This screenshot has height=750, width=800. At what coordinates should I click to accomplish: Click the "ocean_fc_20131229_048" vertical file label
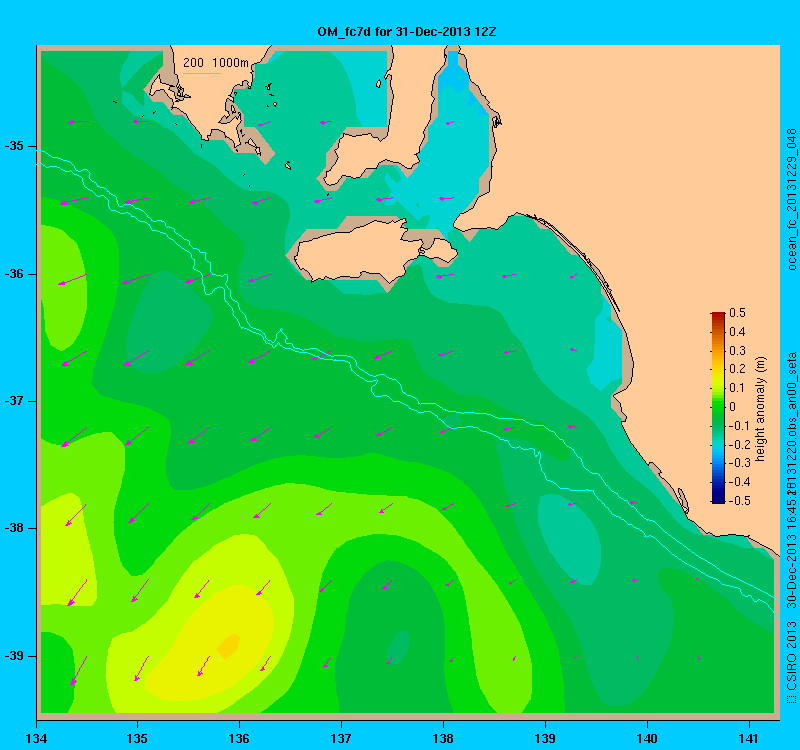(791, 199)
